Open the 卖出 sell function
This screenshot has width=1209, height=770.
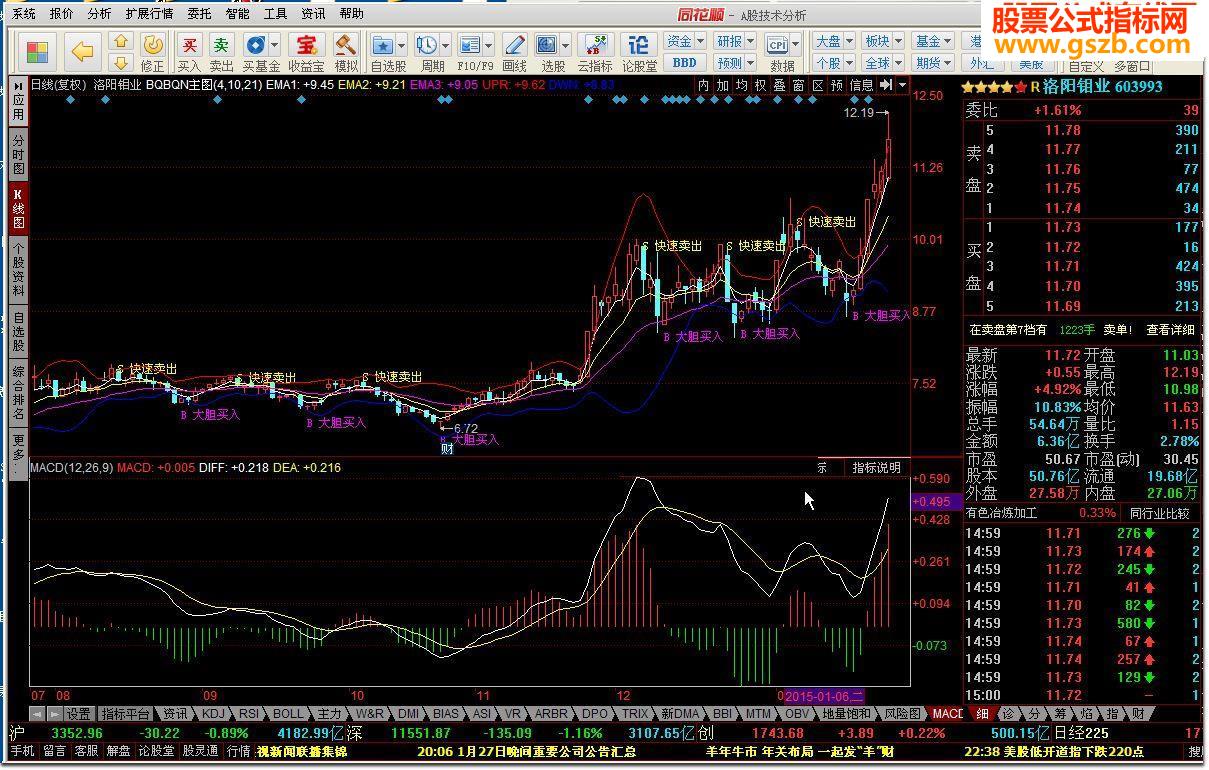coord(221,52)
